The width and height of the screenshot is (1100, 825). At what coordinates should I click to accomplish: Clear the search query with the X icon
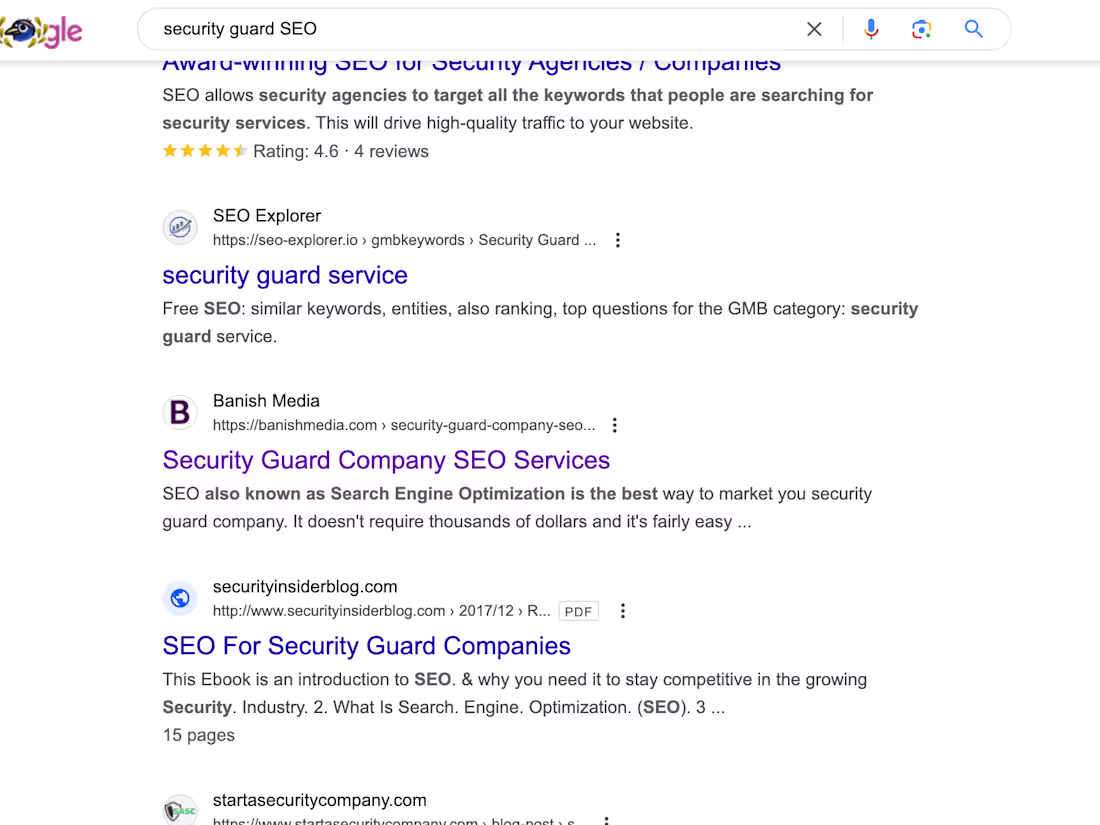pos(814,29)
